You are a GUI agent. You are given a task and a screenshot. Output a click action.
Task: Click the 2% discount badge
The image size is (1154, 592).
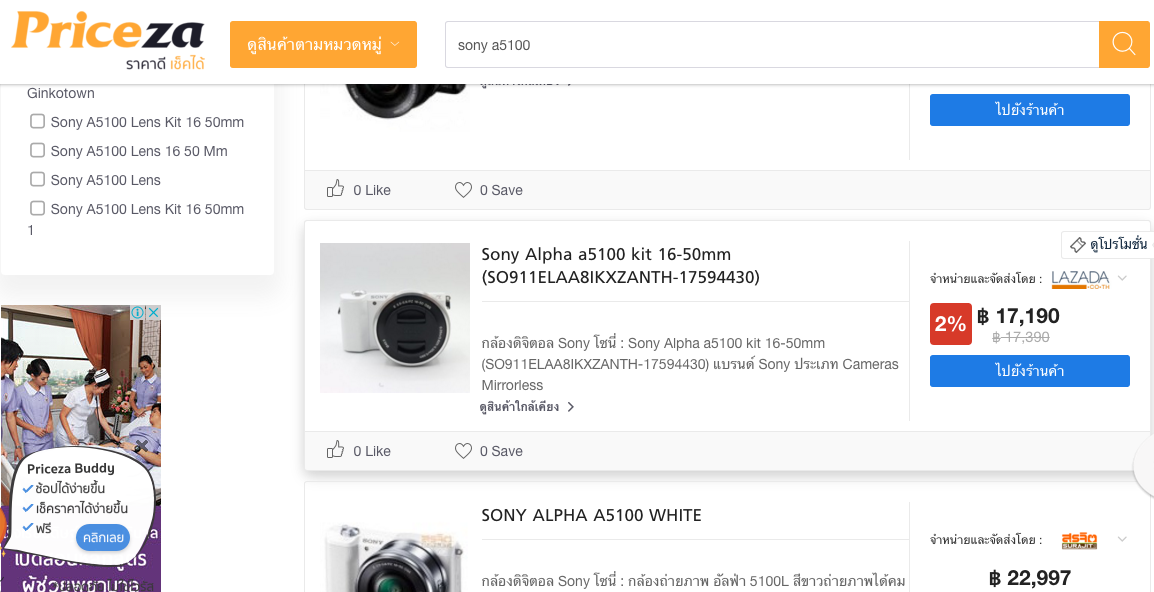(x=951, y=324)
